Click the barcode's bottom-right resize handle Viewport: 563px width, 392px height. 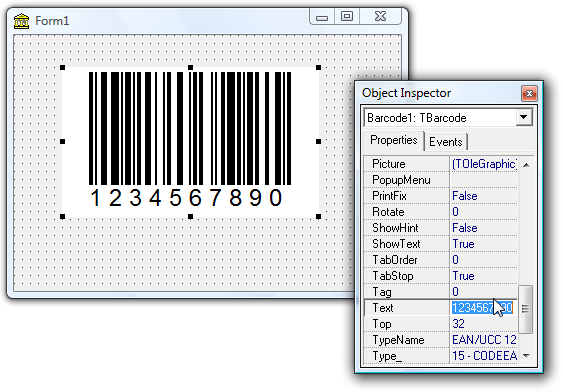tap(318, 216)
